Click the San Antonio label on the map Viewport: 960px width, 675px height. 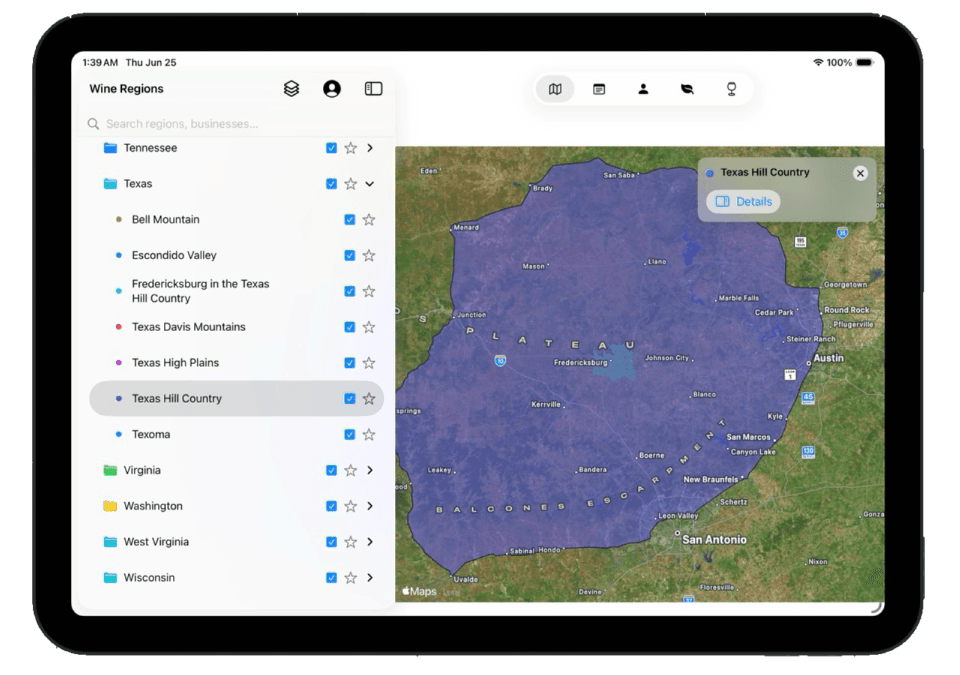tap(714, 540)
